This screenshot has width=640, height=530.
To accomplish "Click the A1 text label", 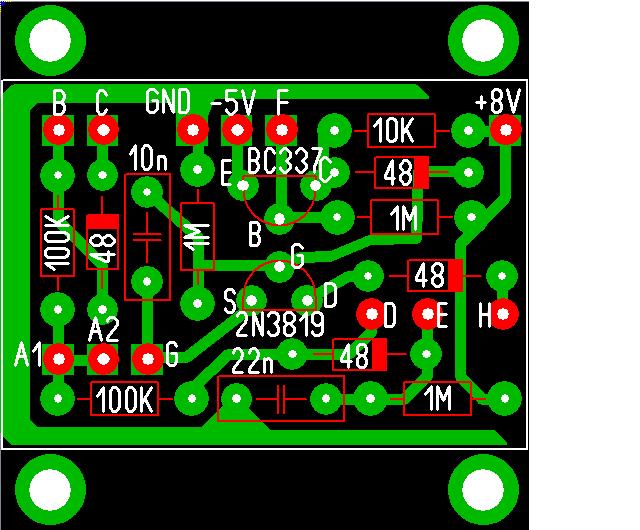I will tap(28, 354).
